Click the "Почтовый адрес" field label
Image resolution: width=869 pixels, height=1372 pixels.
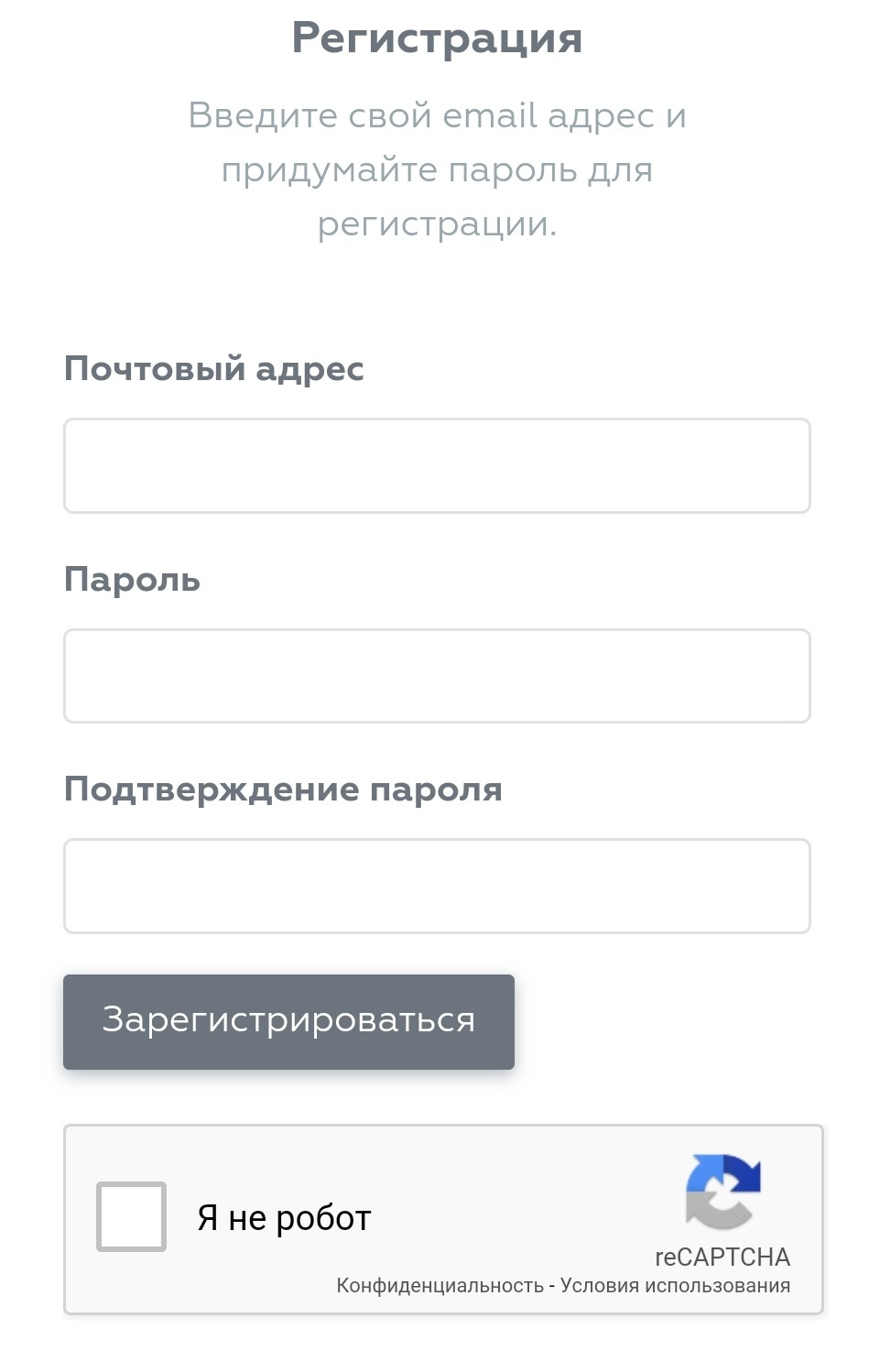click(213, 368)
